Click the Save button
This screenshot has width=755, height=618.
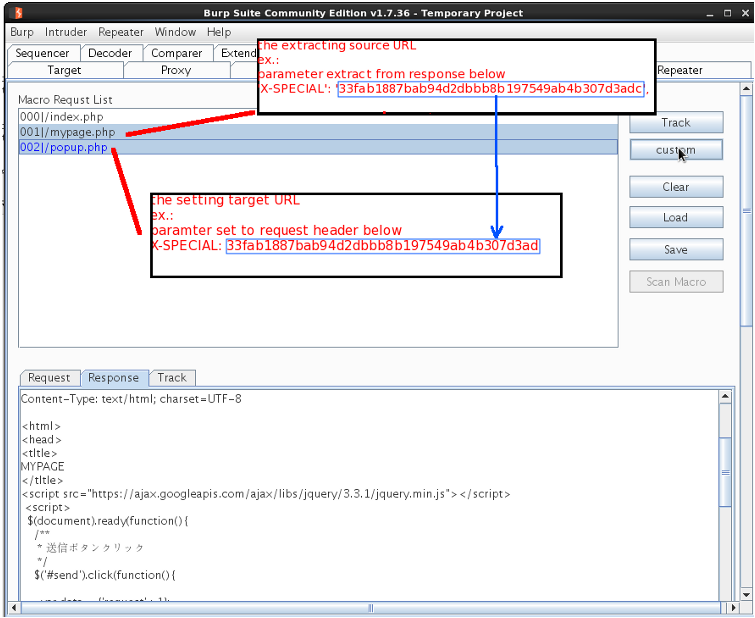pyautogui.click(x=676, y=250)
